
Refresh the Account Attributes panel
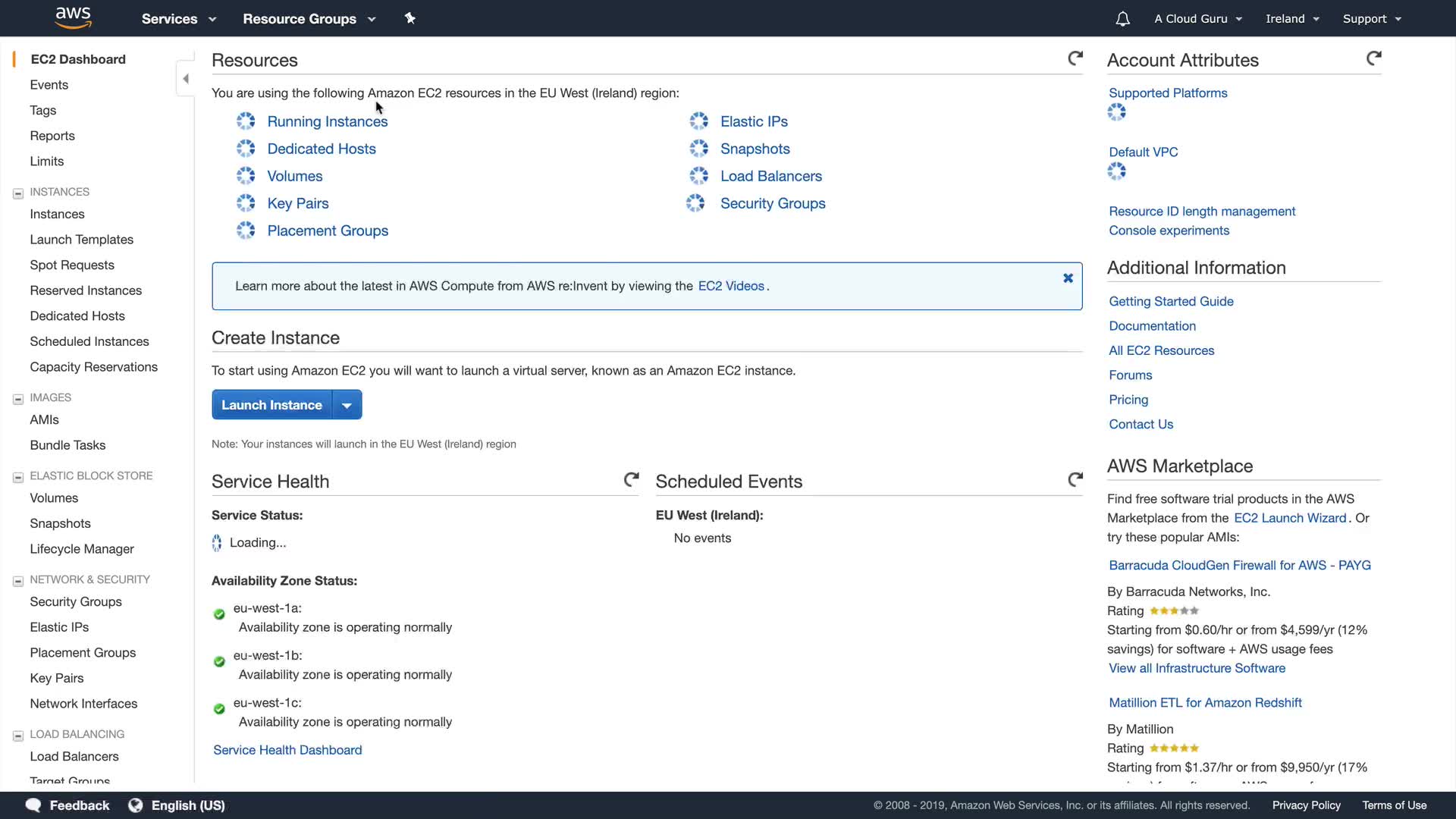[1373, 58]
